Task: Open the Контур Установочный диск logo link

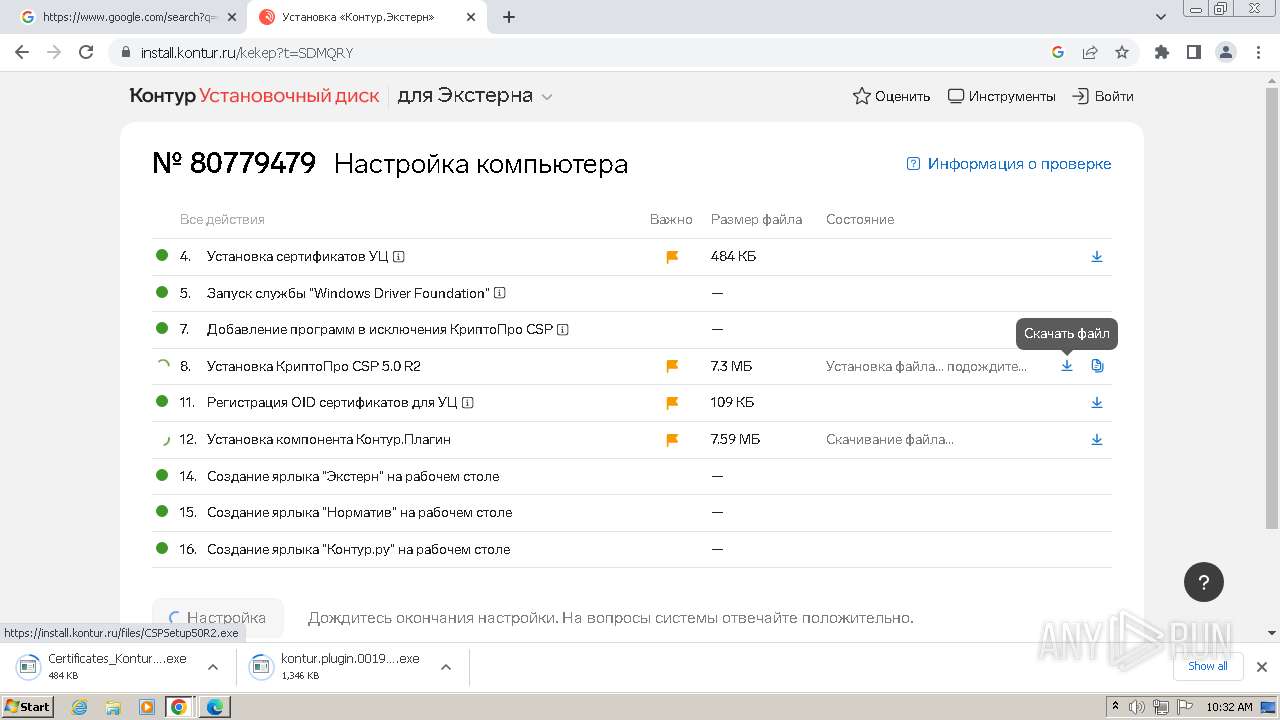Action: (x=254, y=96)
